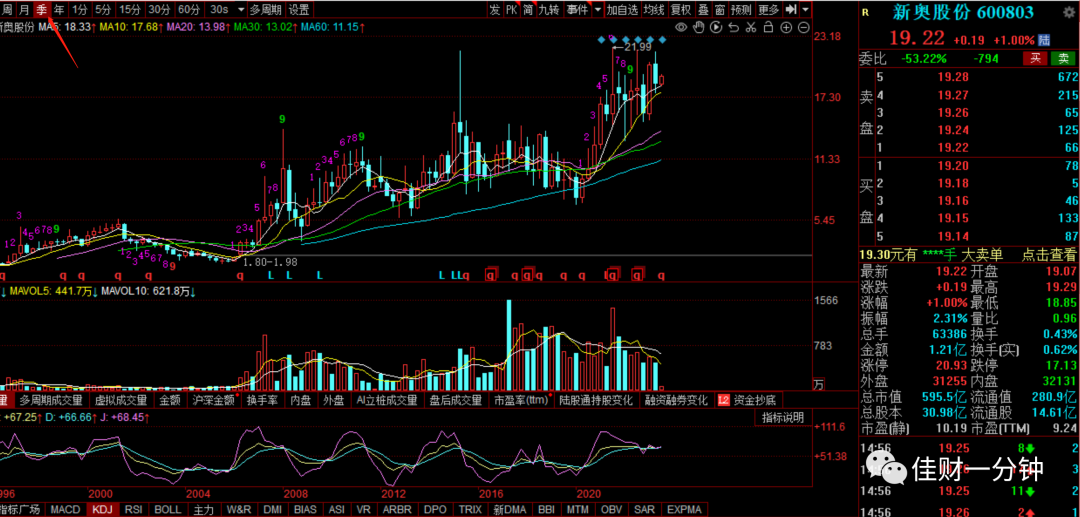This screenshot has width=1080, height=517.
Task: Switch indicator to MACD
Action: (65, 509)
